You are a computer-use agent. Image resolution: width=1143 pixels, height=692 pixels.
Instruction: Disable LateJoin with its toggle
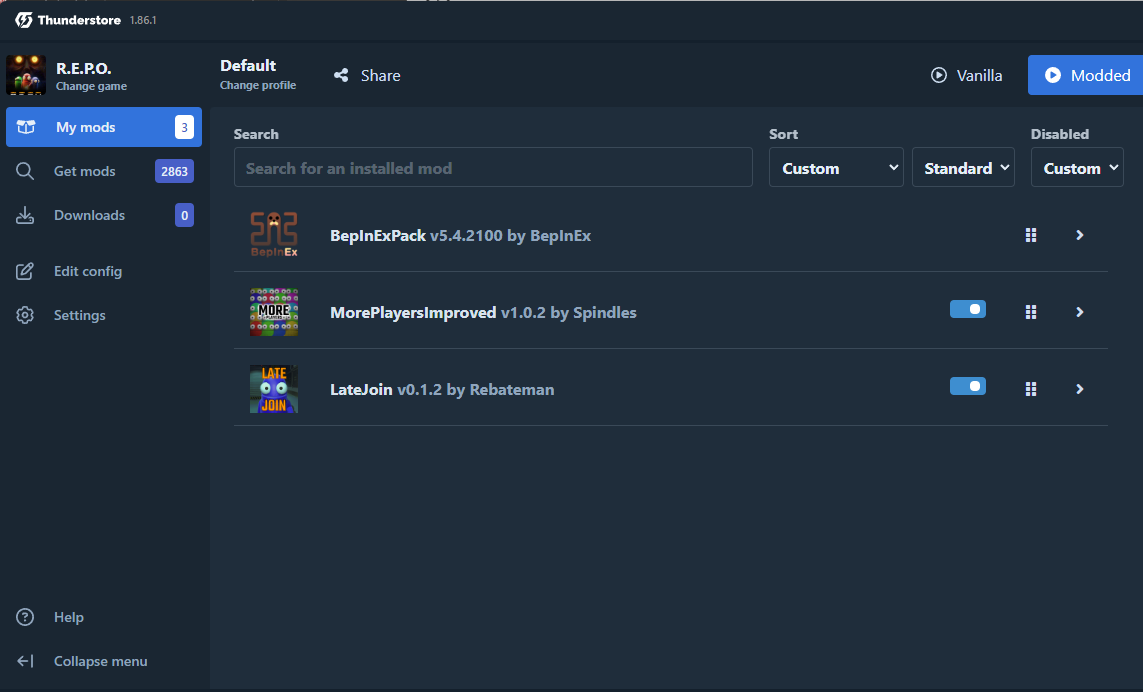(x=967, y=386)
